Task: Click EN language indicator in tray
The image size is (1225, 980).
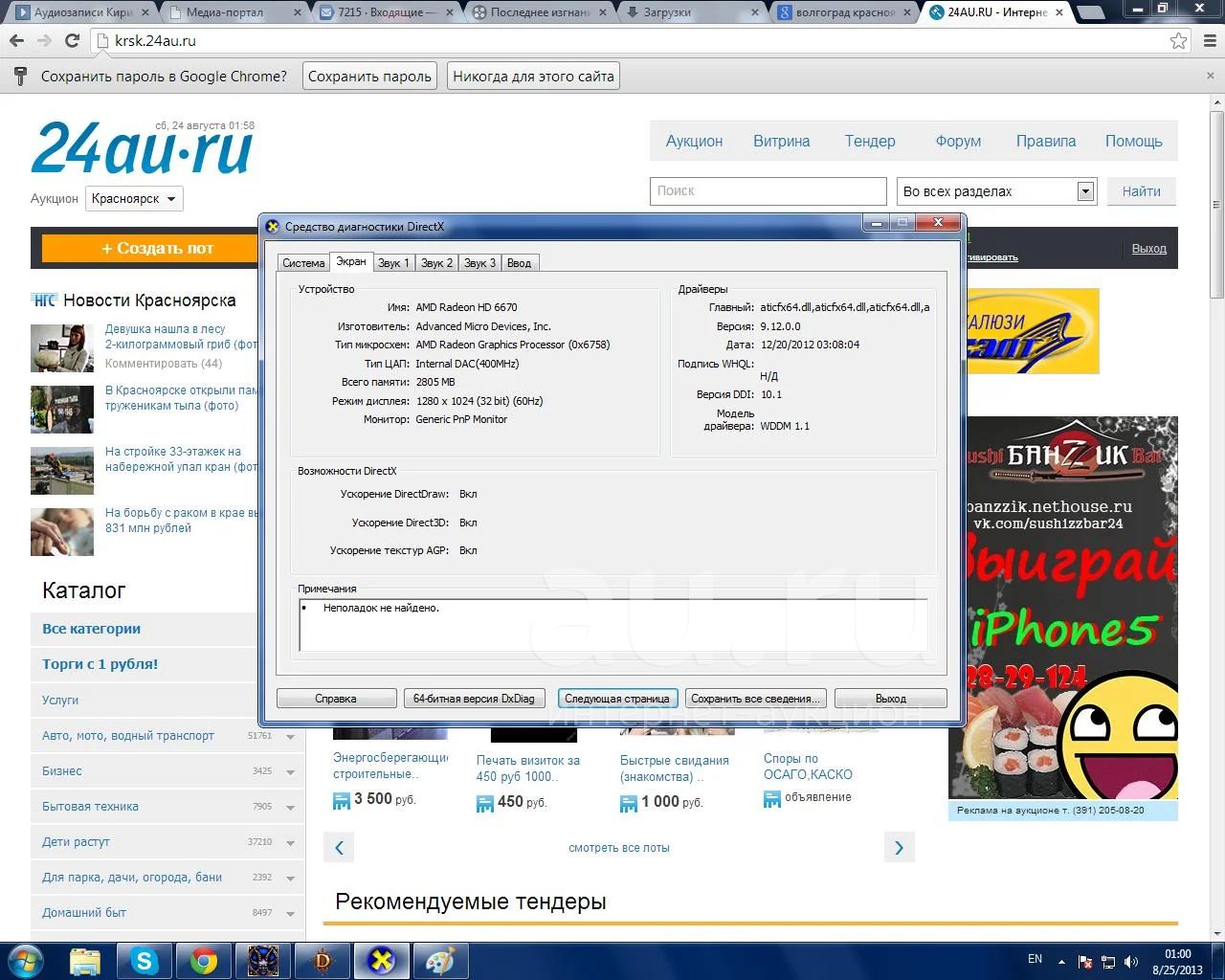Action: [1035, 958]
